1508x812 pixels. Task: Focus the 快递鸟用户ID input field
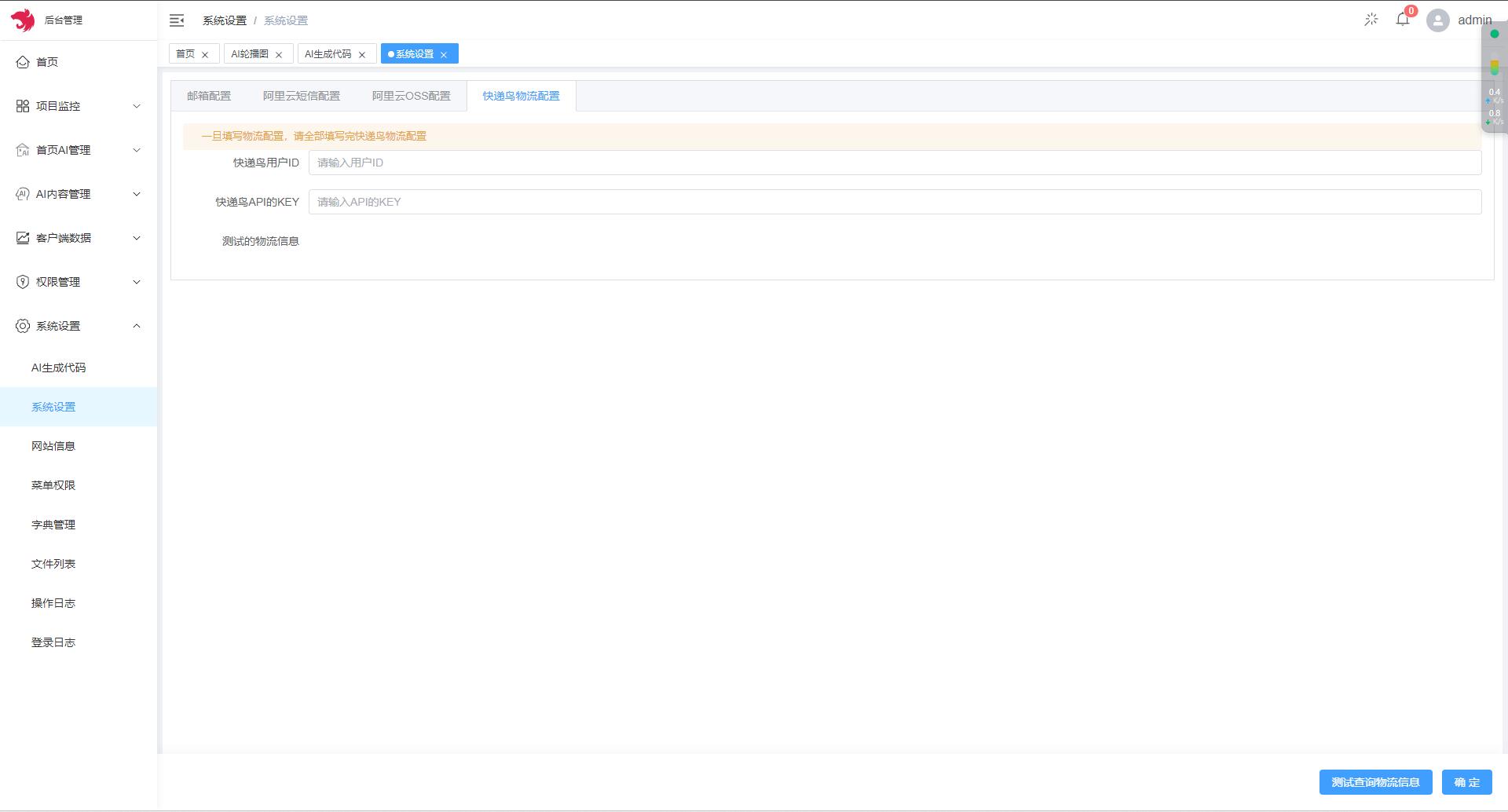(895, 163)
